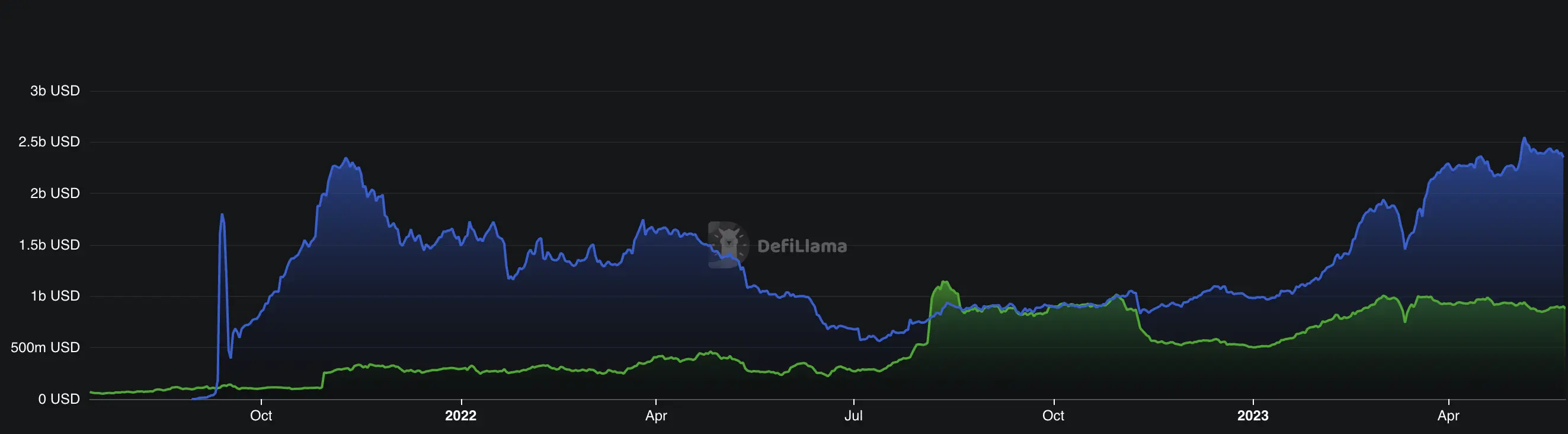Click the '0 USD' y-axis label
This screenshot has width=1568, height=434.
59,399
